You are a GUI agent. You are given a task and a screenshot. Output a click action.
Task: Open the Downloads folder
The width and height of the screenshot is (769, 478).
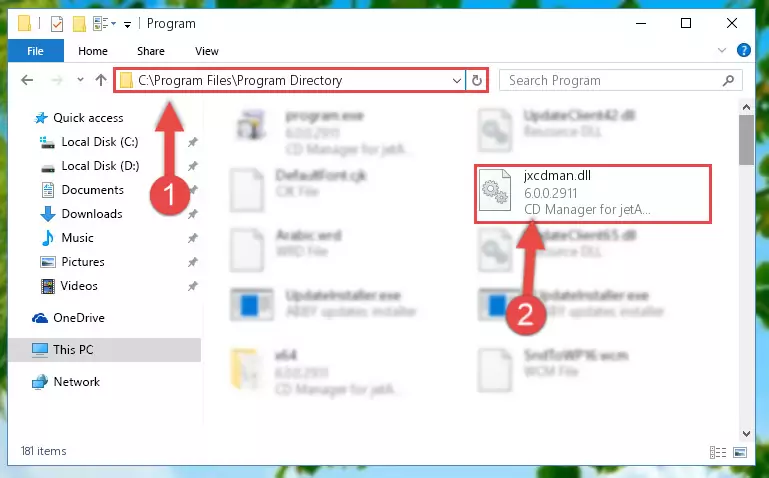tap(92, 214)
